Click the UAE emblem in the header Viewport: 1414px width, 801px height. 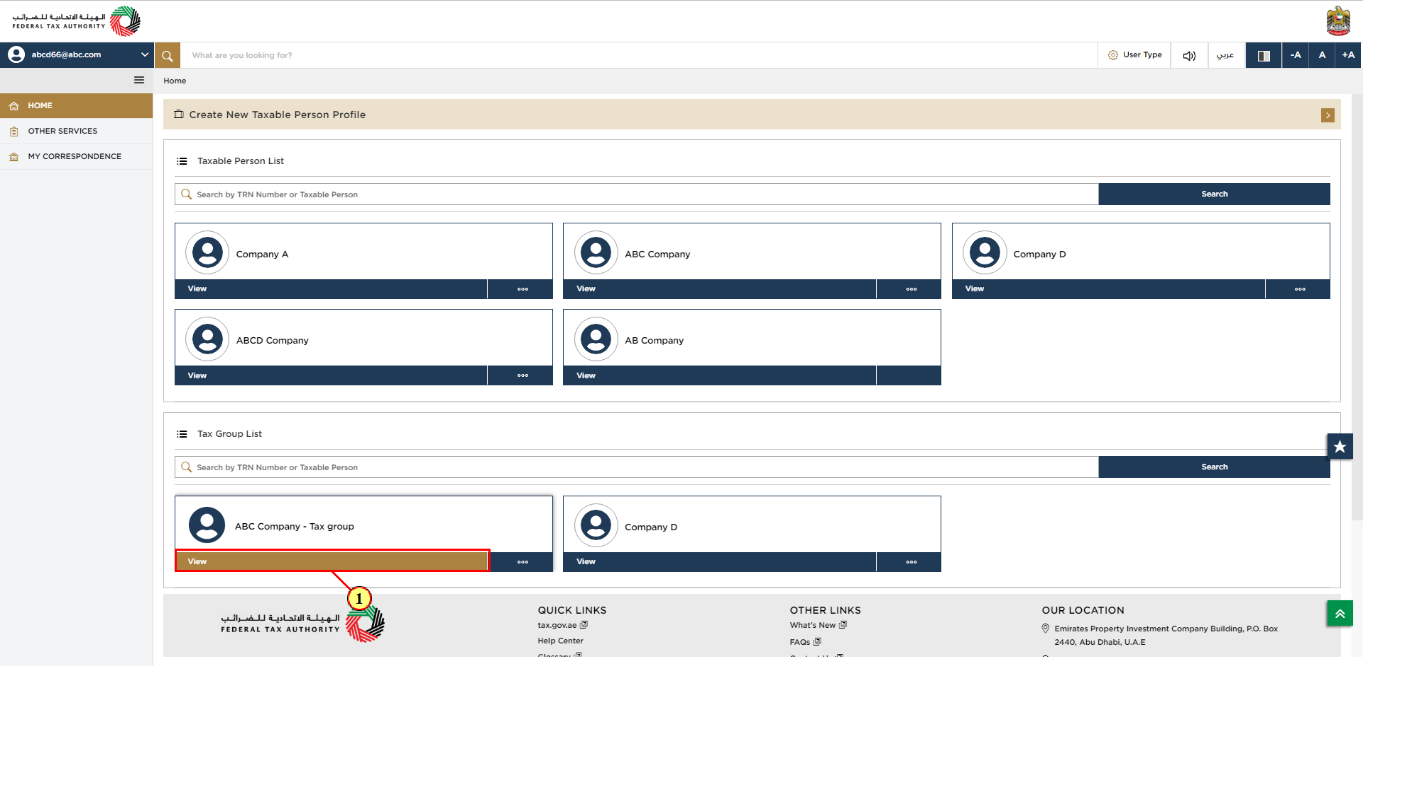pyautogui.click(x=1338, y=21)
